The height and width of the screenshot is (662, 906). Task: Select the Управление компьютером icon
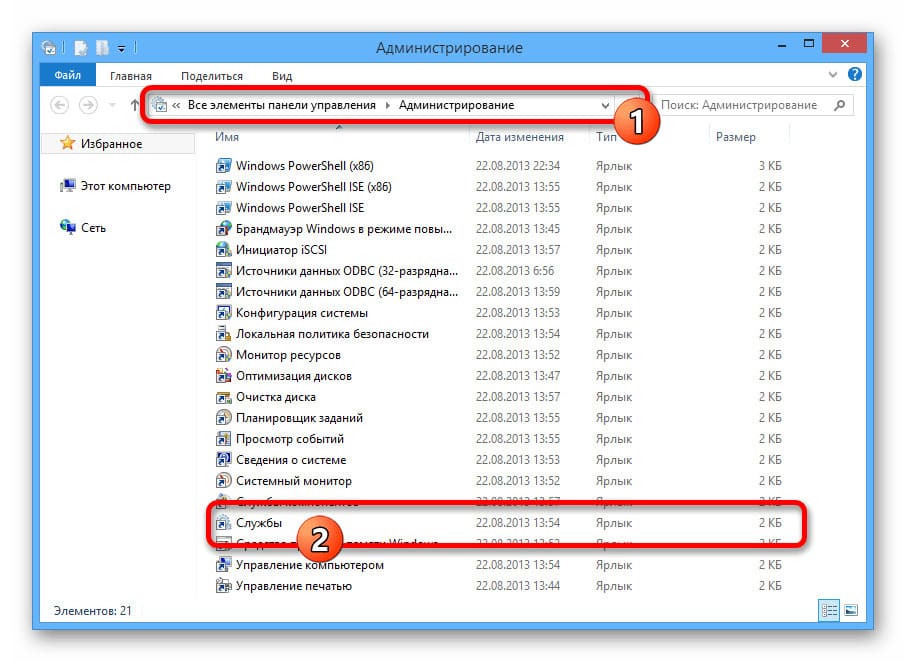[x=224, y=565]
